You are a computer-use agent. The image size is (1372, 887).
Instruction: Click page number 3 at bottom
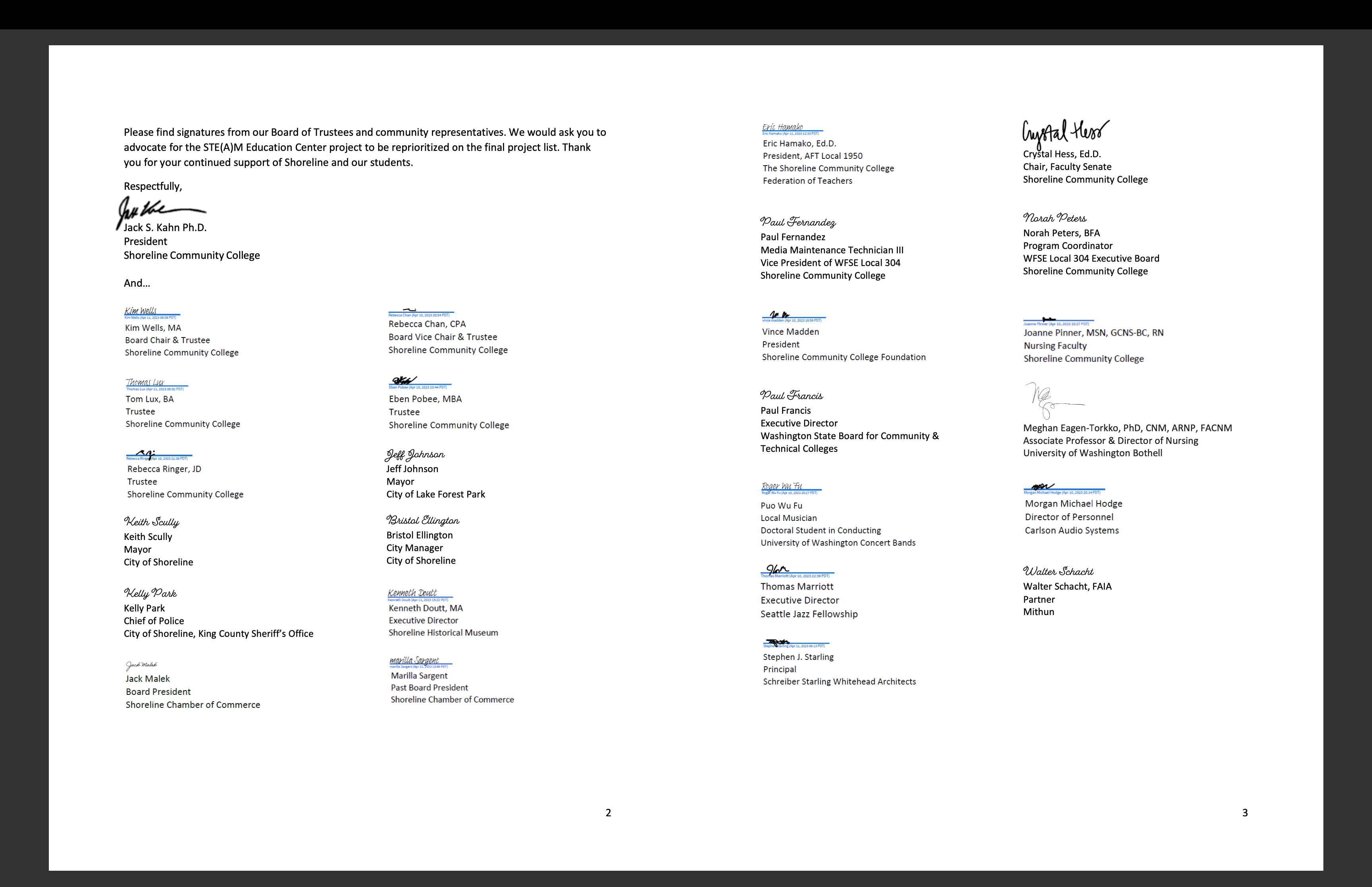point(1245,813)
